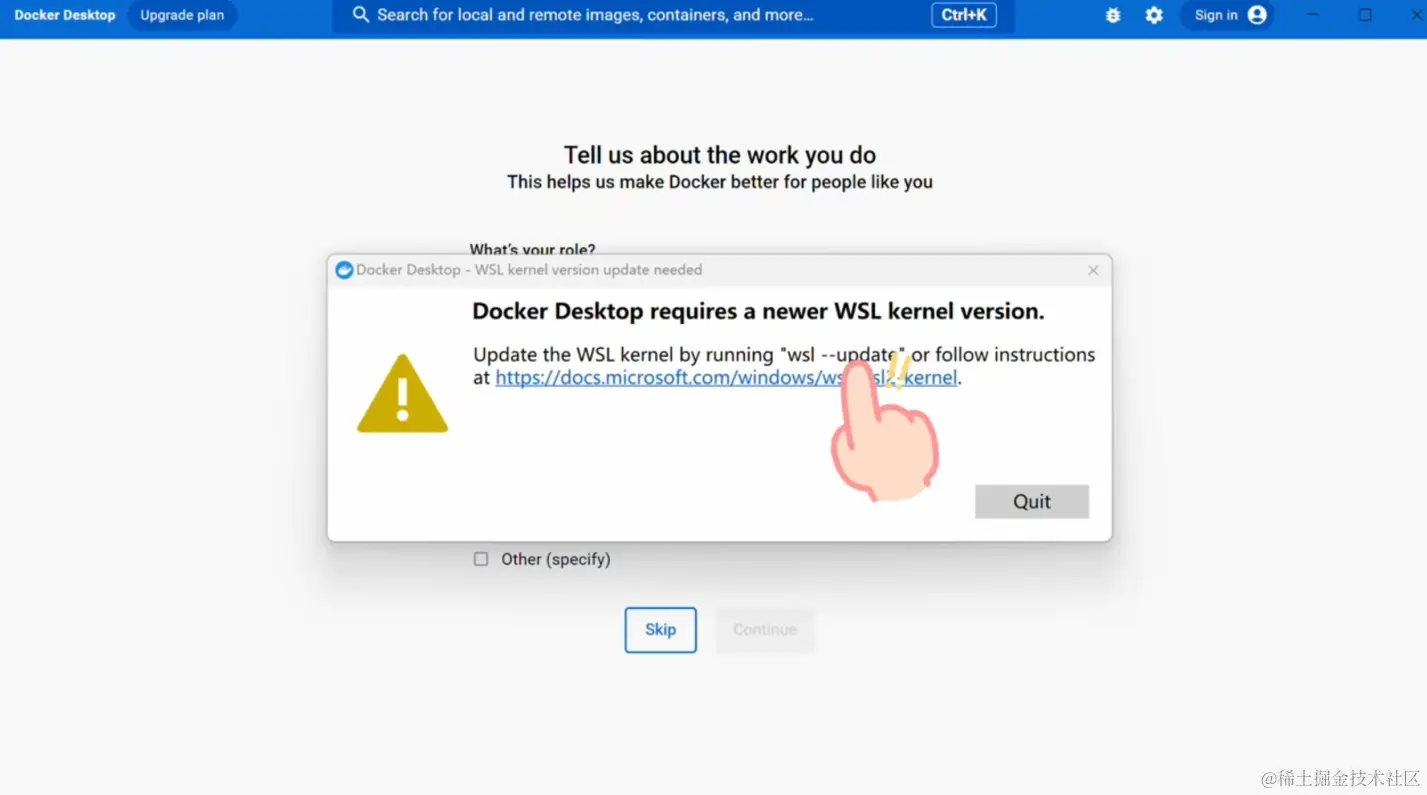Click the Ctrl+K shortcut badge
The height and width of the screenshot is (795, 1427).
(x=964, y=15)
